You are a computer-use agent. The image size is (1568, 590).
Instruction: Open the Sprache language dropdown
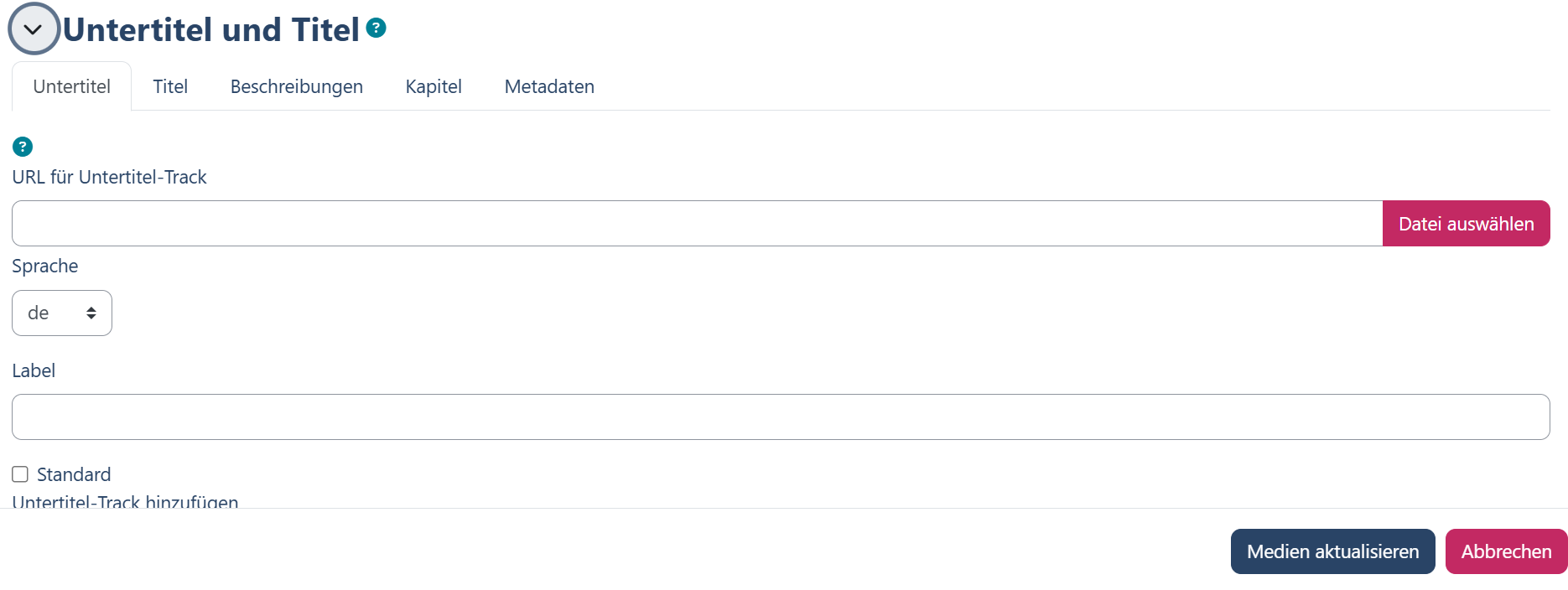click(x=62, y=313)
